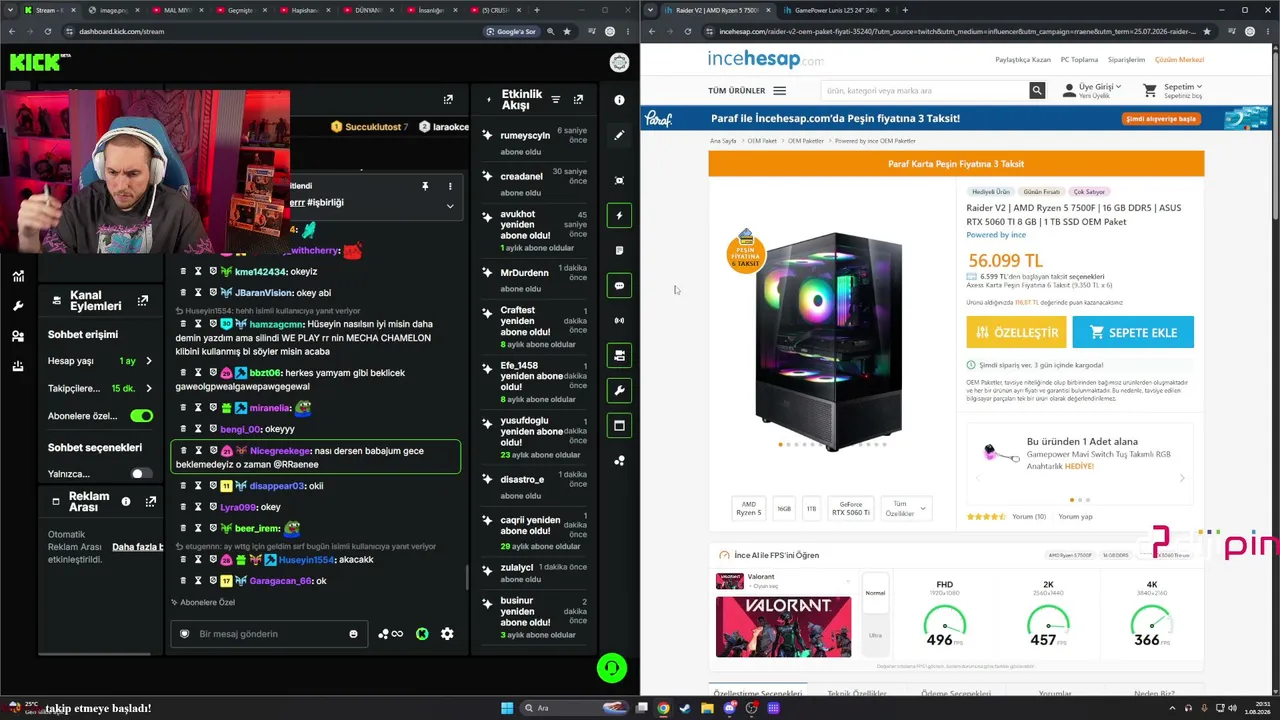Open the Çözüm Merkezi menu link
The height and width of the screenshot is (720, 1280).
click(1179, 60)
